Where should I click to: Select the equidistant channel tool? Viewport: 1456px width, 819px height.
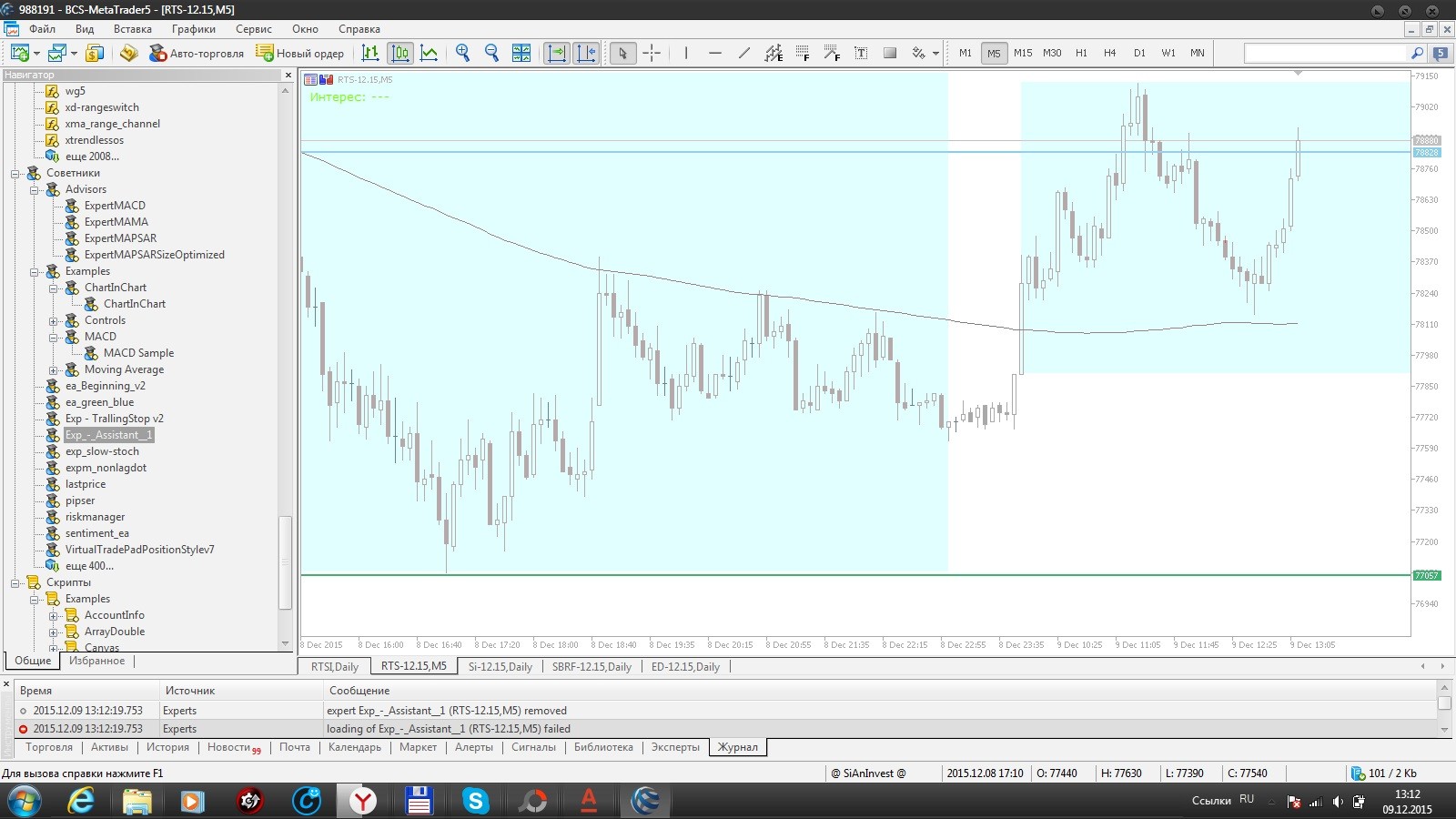click(773, 53)
